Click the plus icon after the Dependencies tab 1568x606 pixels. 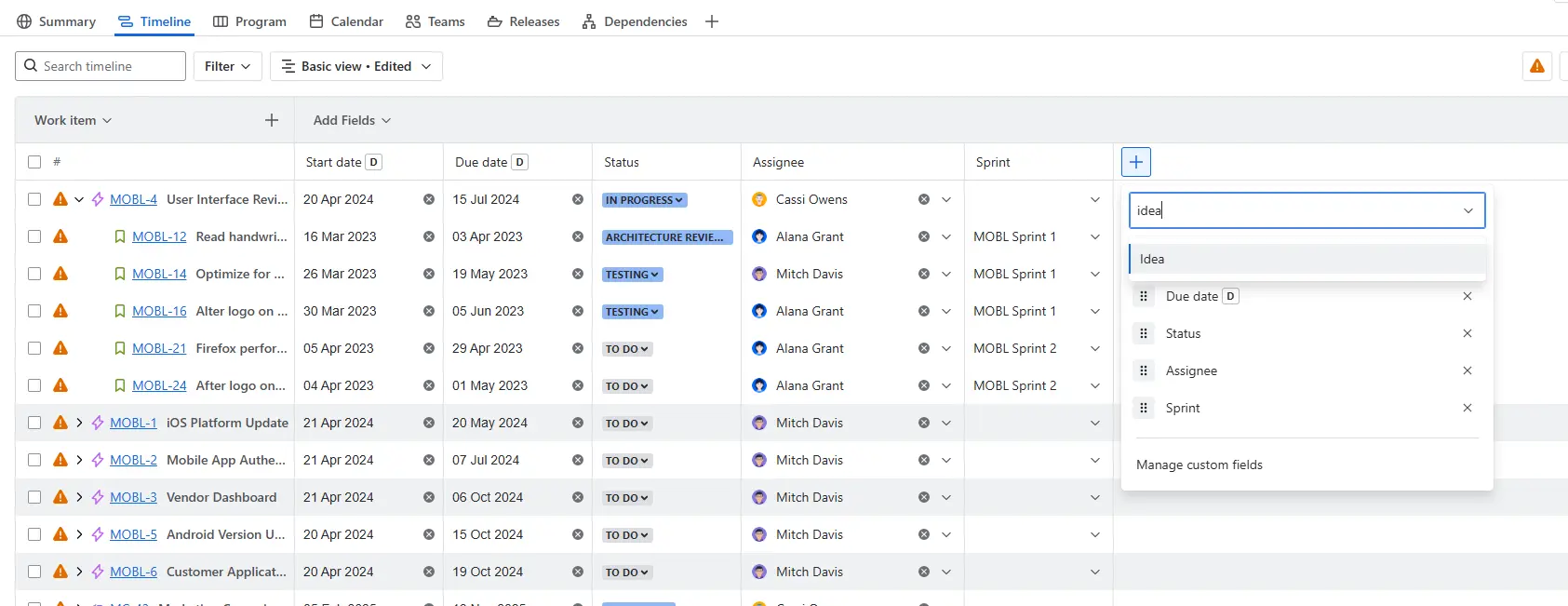[x=712, y=21]
